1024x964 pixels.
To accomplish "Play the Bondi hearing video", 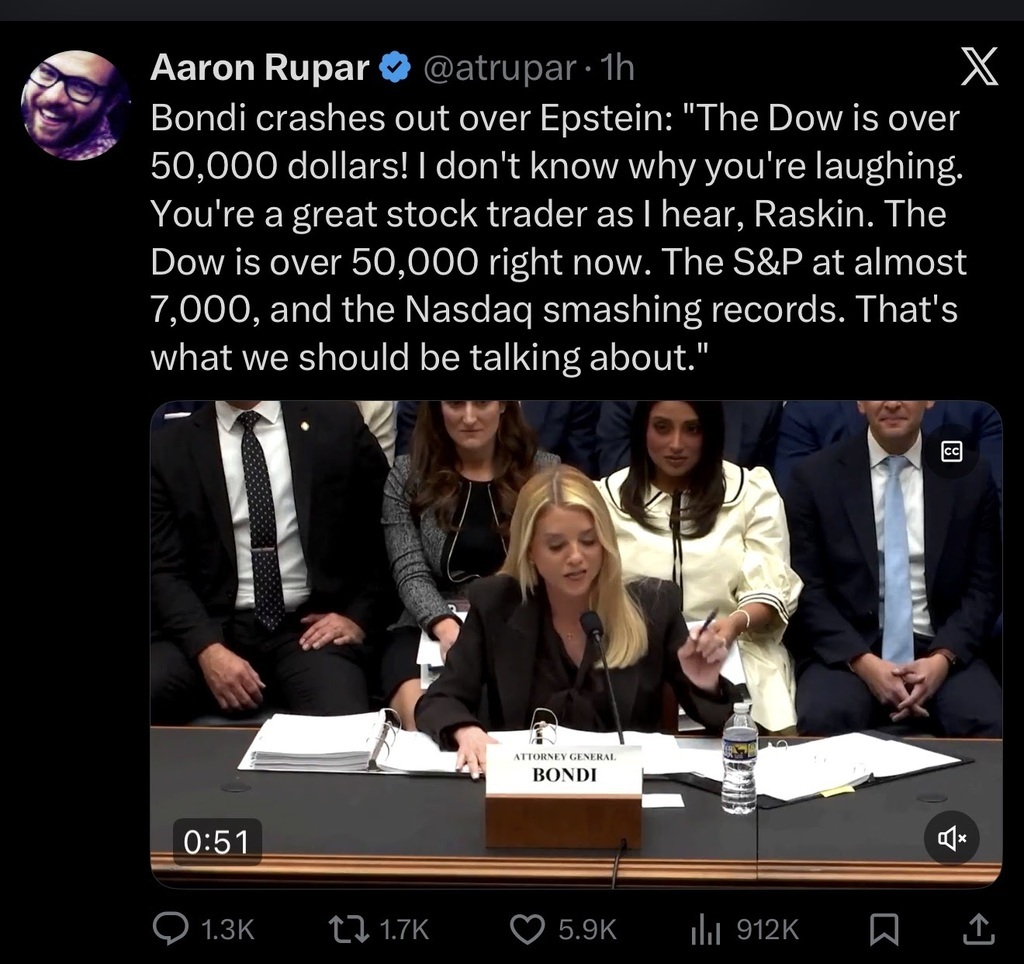I will pos(576,644).
